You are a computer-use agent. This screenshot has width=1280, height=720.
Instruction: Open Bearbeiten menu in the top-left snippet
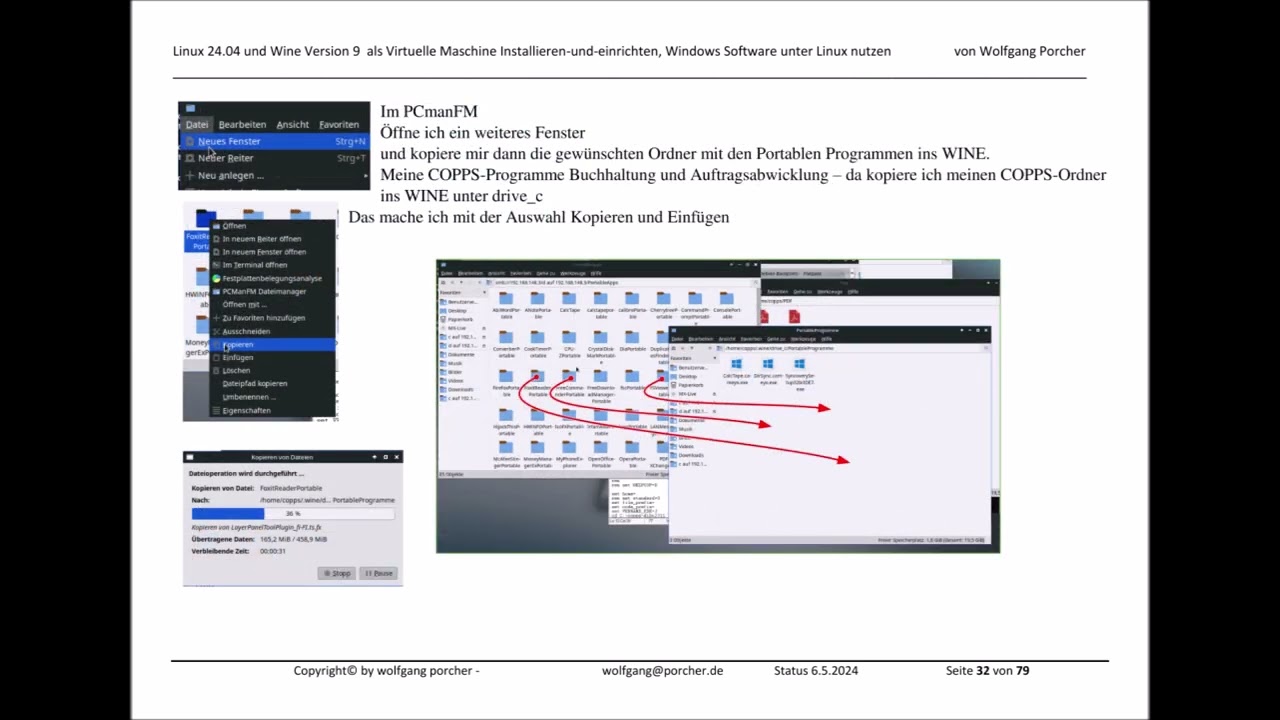click(x=242, y=124)
